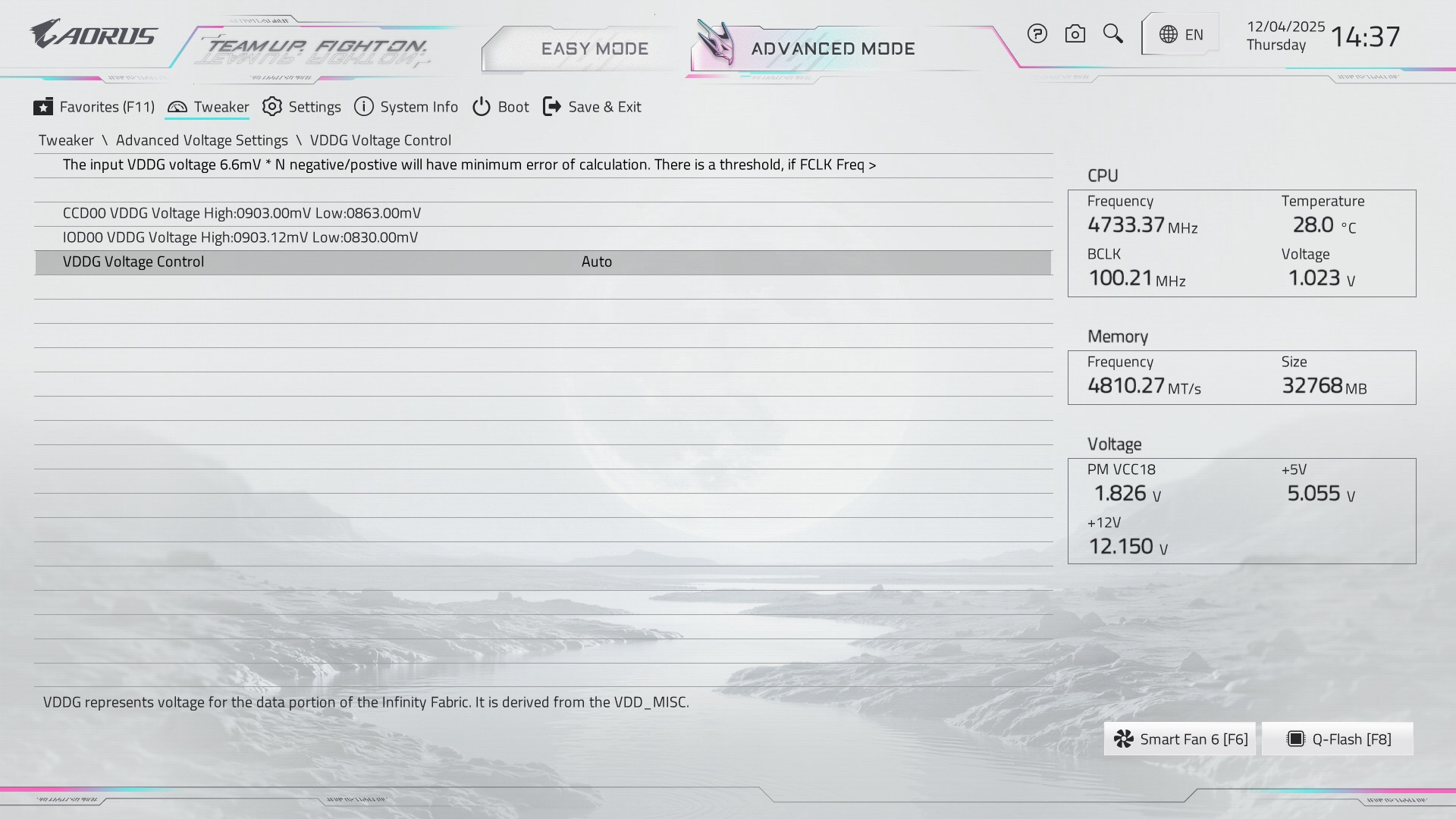Open the EN language selector
Screen dimensions: 1456x819
pyautogui.click(x=1194, y=35)
